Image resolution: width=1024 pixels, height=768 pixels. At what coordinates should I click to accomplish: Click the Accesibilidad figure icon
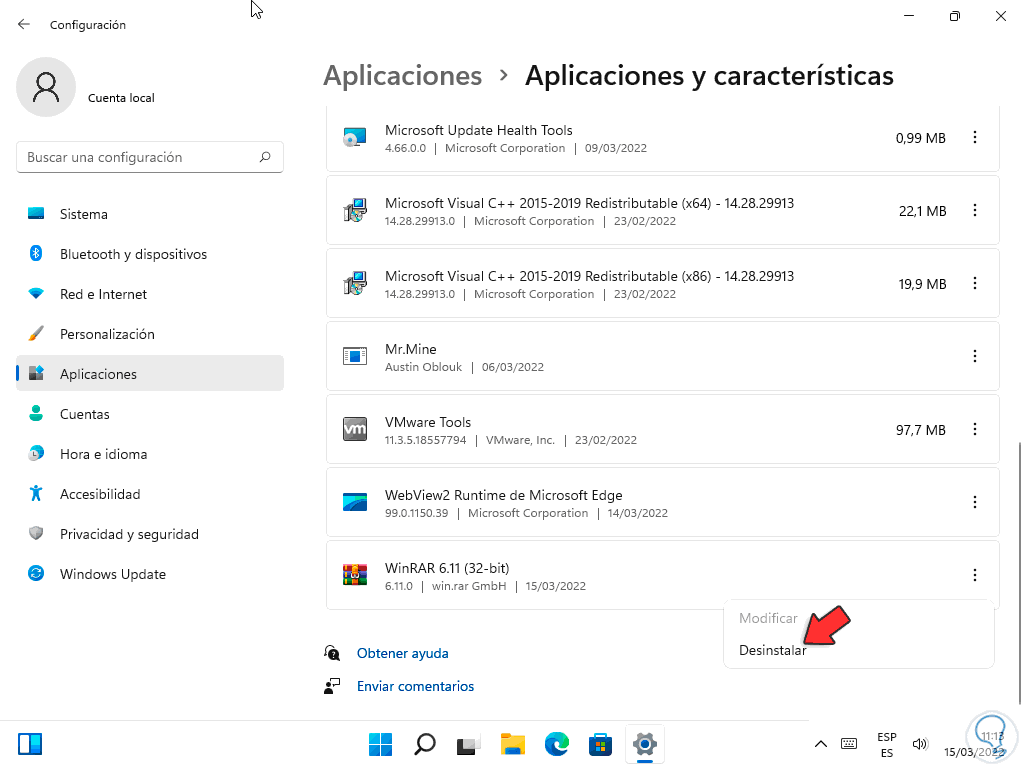click(36, 493)
